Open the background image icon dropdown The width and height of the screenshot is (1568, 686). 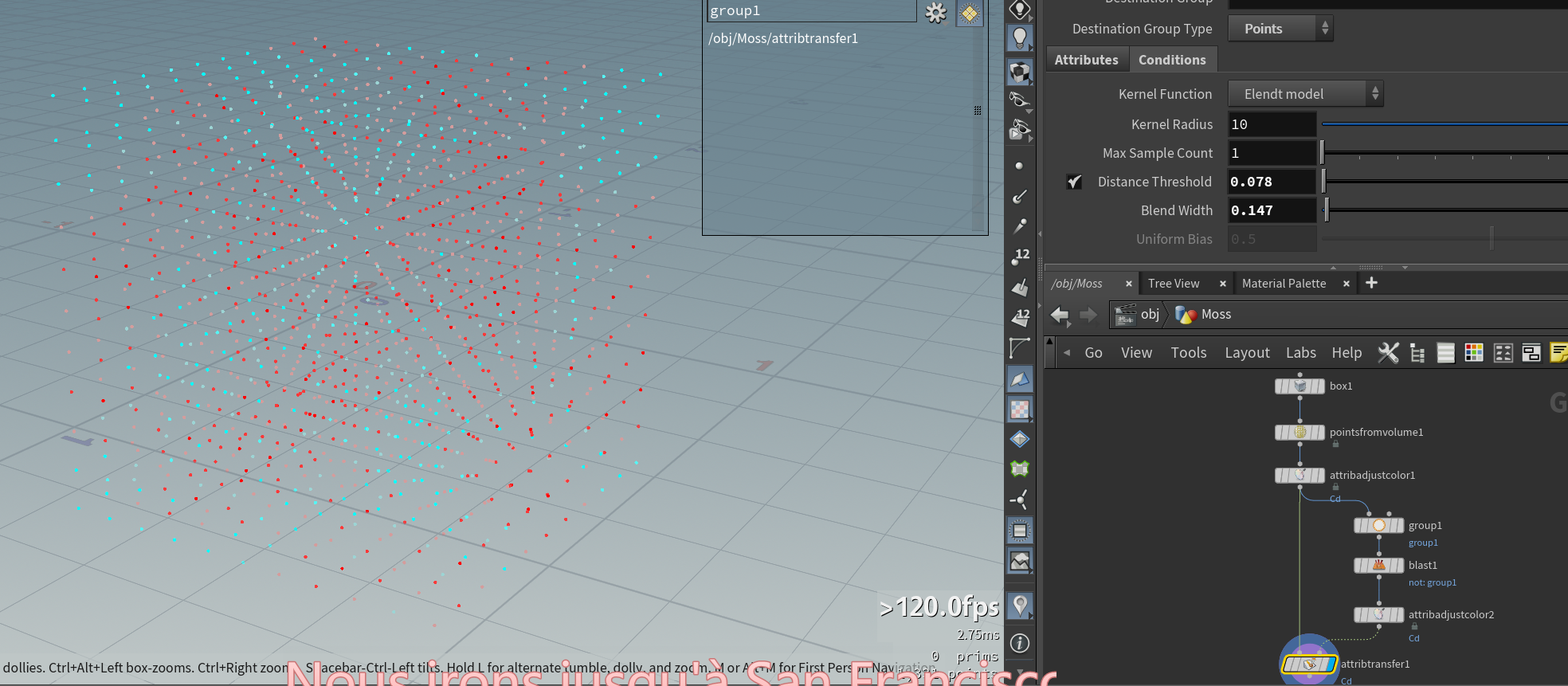tap(1020, 561)
